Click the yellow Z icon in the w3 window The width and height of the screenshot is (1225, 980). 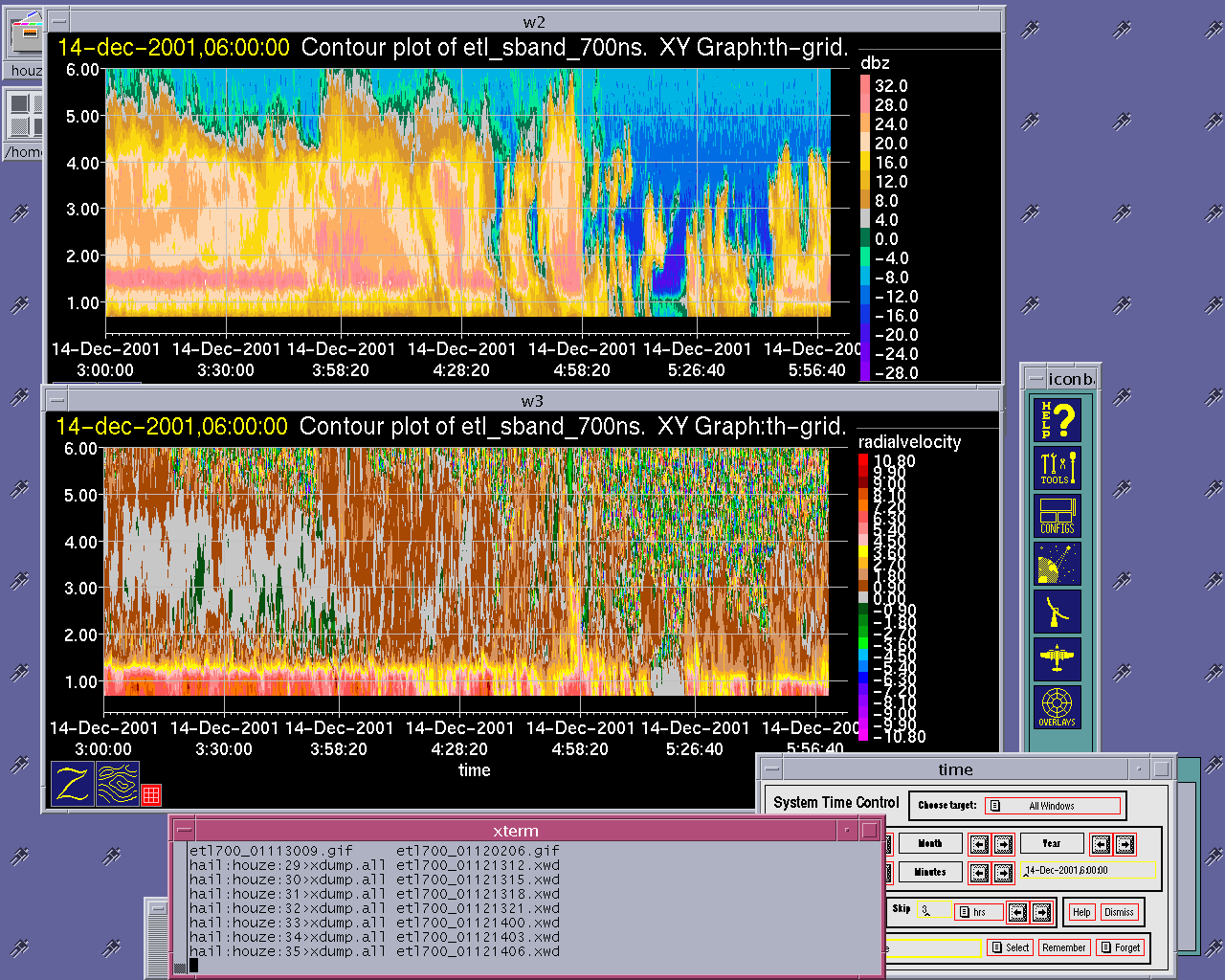(73, 783)
